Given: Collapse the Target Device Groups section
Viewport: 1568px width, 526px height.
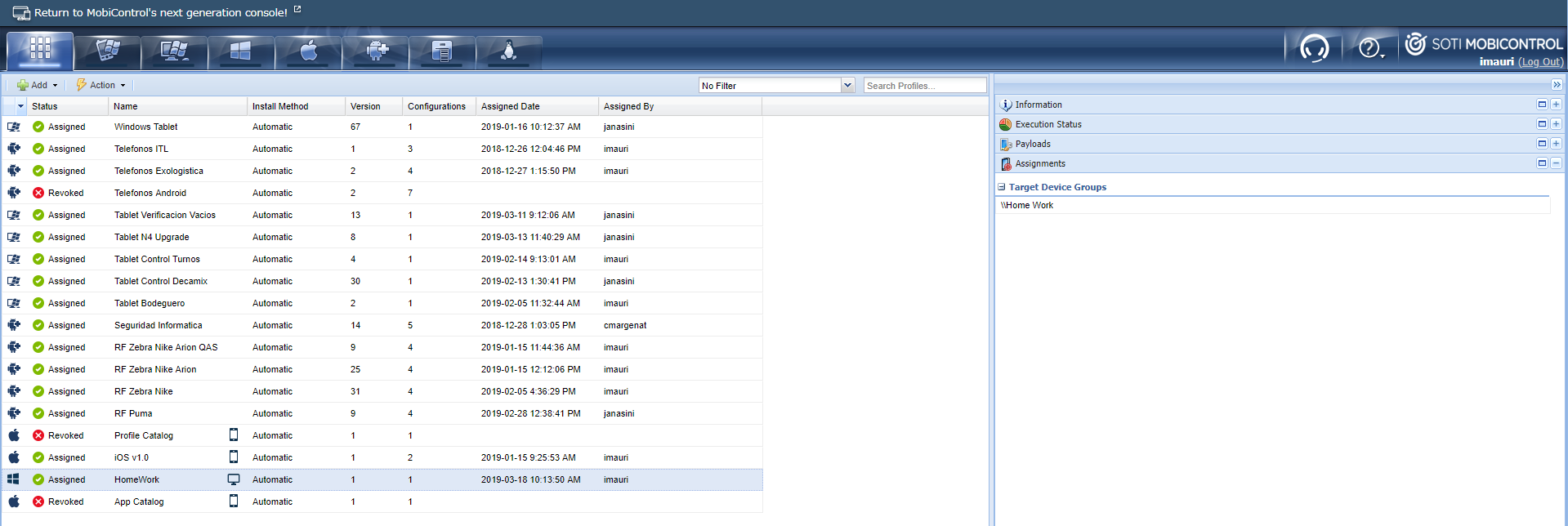Looking at the screenshot, I should pyautogui.click(x=1002, y=187).
